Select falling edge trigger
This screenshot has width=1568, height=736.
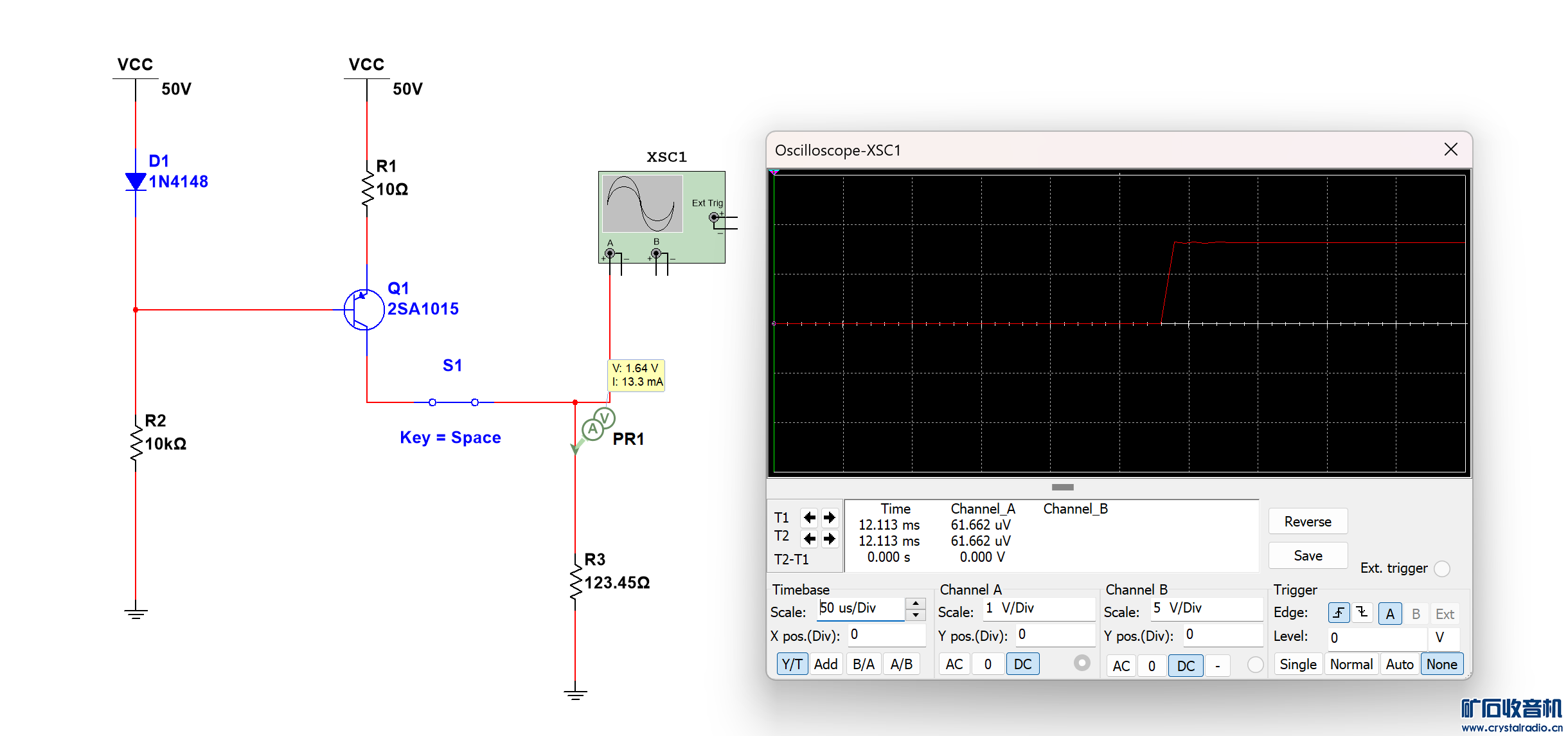(x=1362, y=613)
